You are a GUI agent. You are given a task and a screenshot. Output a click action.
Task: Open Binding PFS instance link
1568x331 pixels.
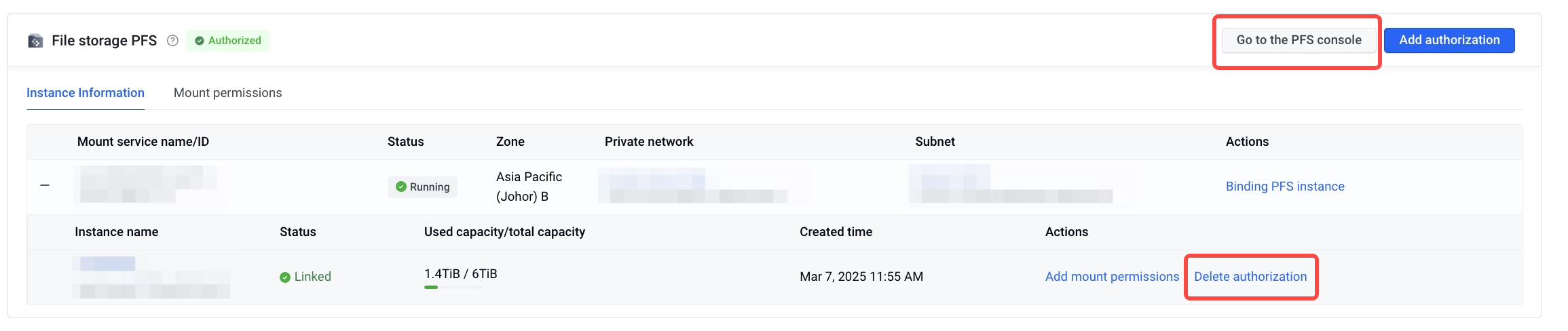tap(1285, 187)
